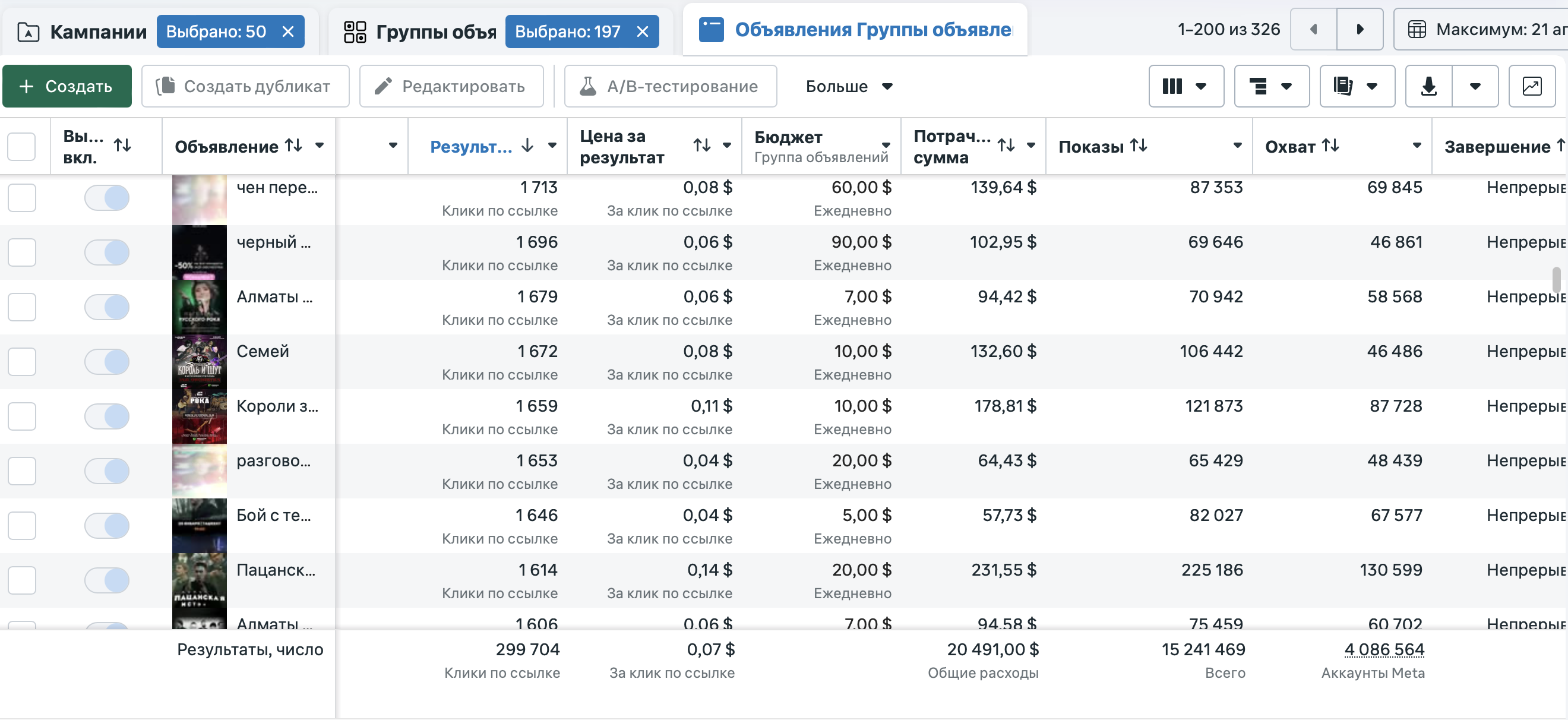Toggle off the Семей ad switch
Viewport: 1568px width, 720px height.
coord(107,362)
